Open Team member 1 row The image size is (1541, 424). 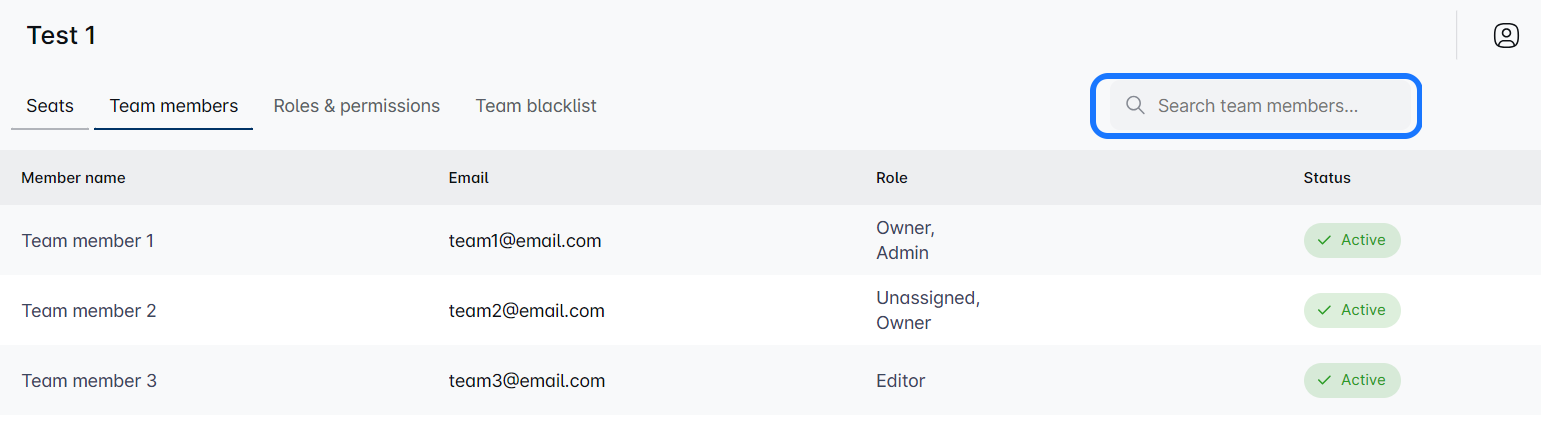point(88,241)
